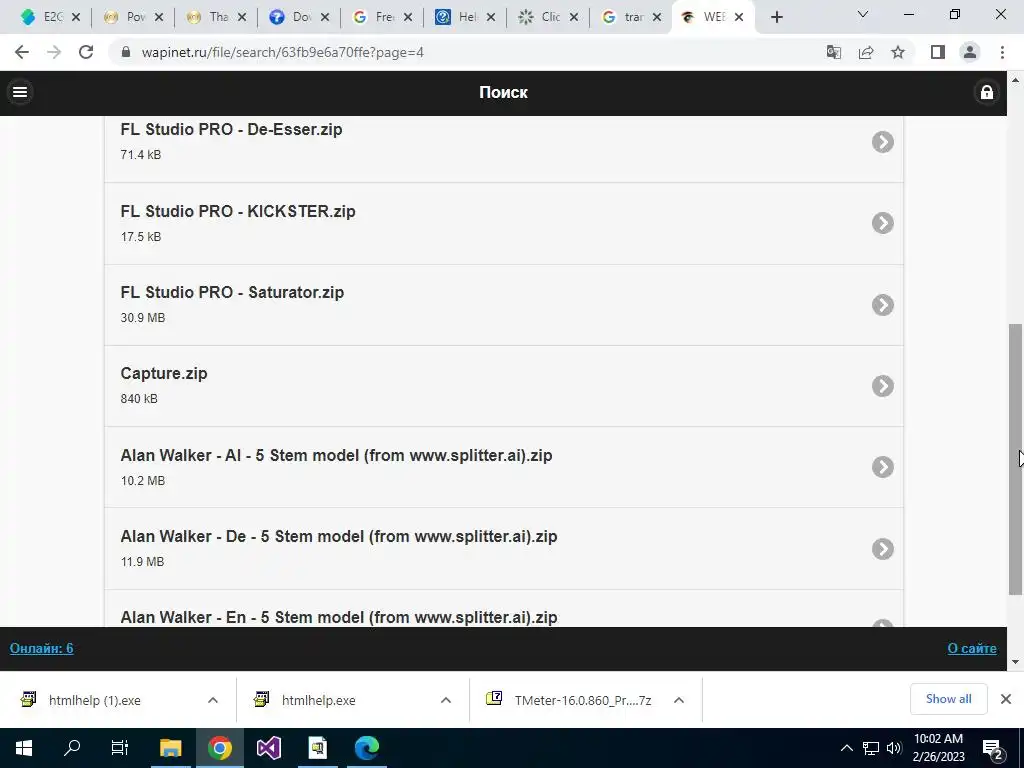Screen dimensions: 1024x768
Task: Open arrow for FL Studio PRO - De-Esser.zip
Action: 882,142
